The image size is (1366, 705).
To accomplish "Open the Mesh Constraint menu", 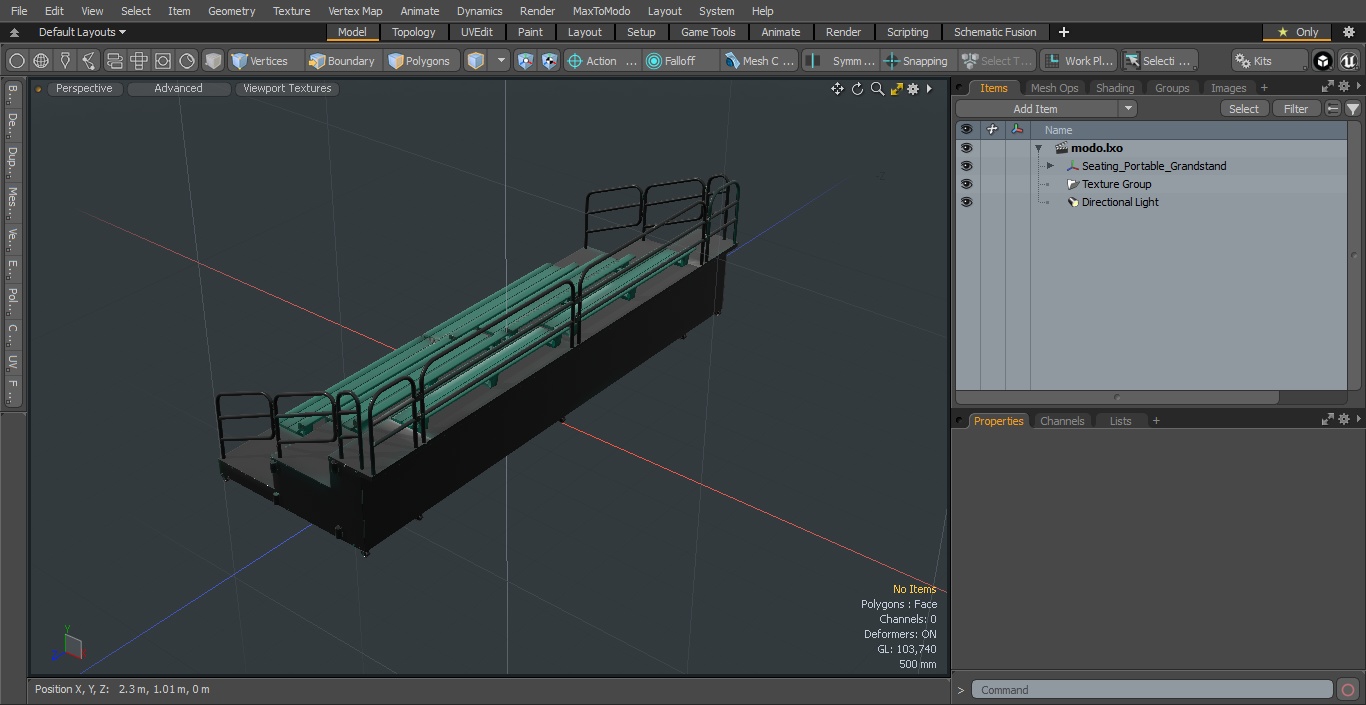I will (x=760, y=61).
